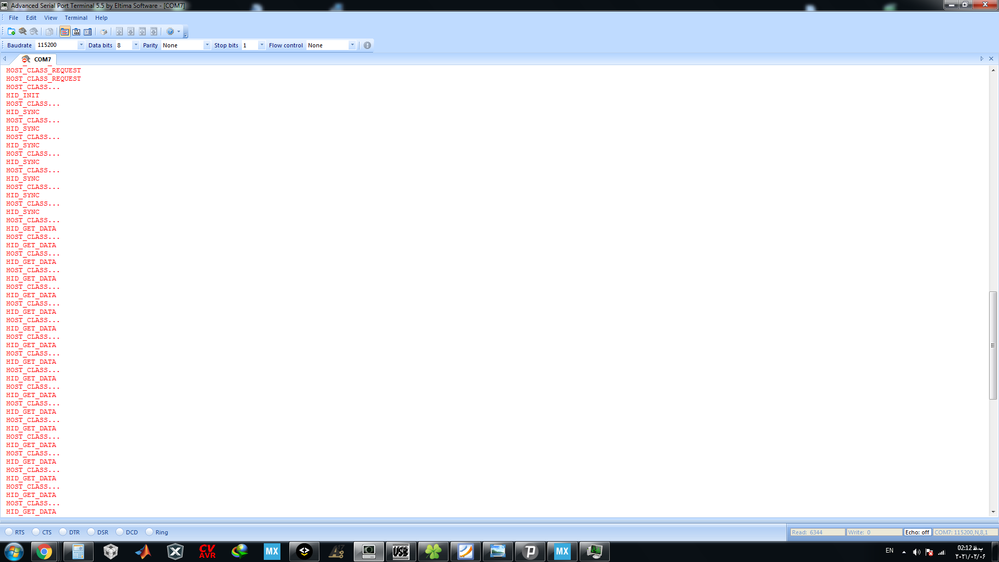This screenshot has width=999, height=562.
Task: Click the clear terminal eraser icon
Action: pos(104,31)
